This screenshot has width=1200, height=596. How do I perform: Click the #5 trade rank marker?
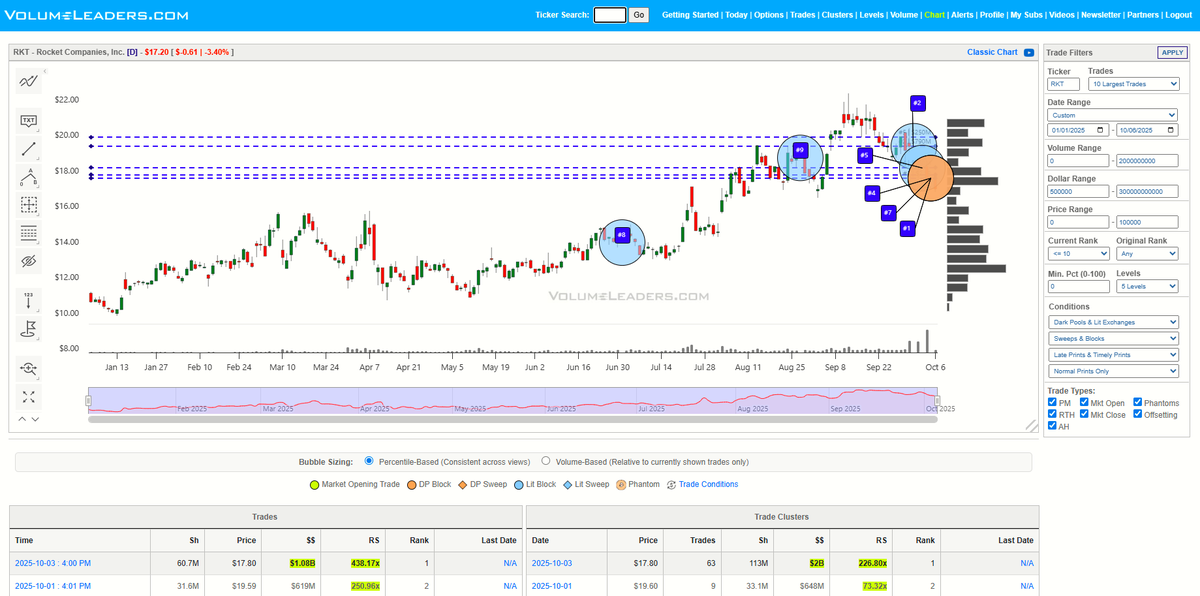coord(866,155)
